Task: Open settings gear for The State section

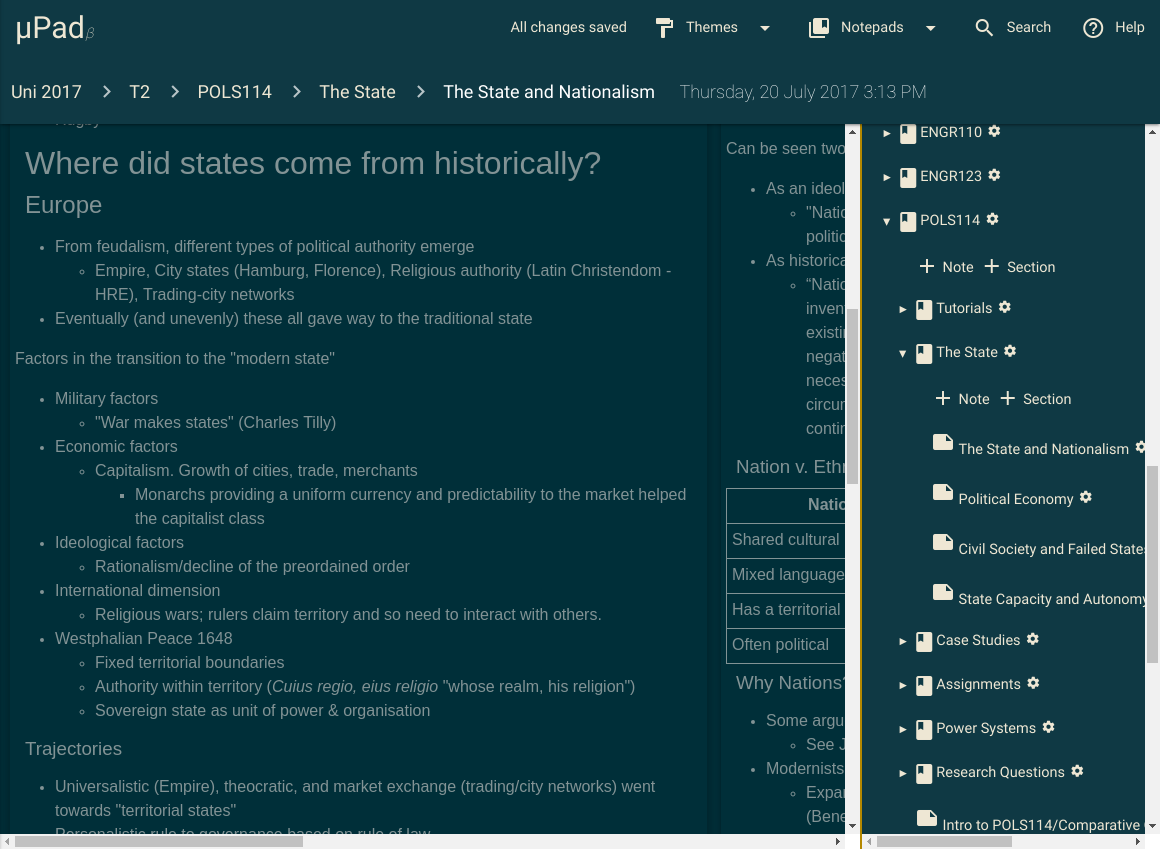Action: (x=1010, y=351)
